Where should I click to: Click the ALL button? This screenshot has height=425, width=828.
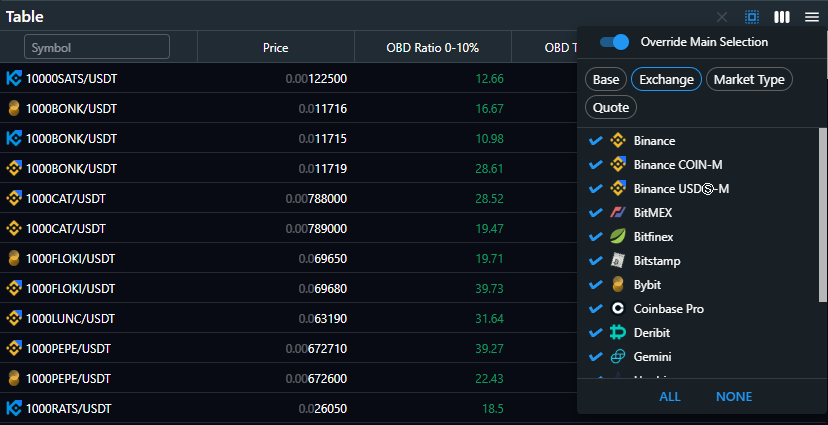[x=670, y=397]
